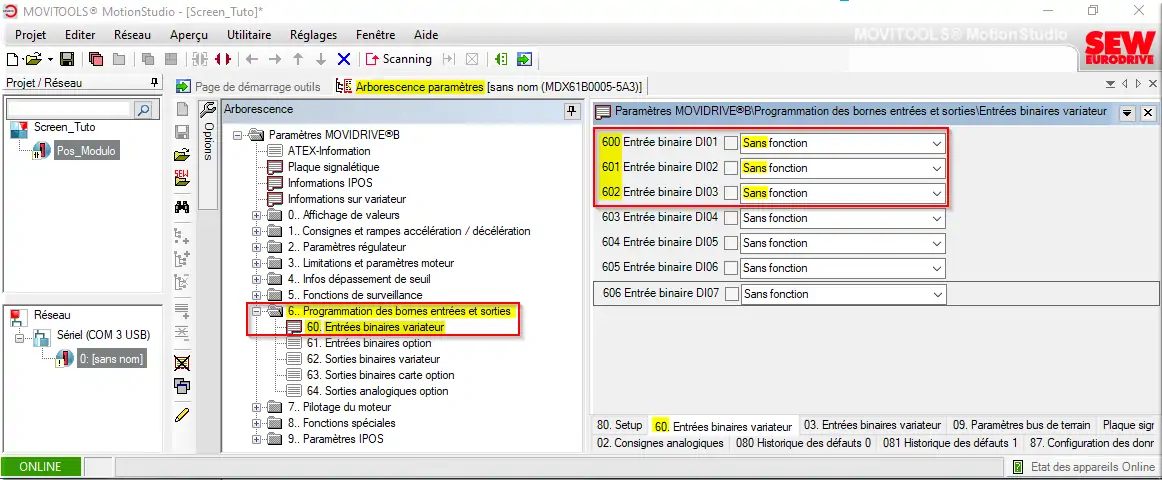Close the parameters panel with X button

click(1147, 113)
